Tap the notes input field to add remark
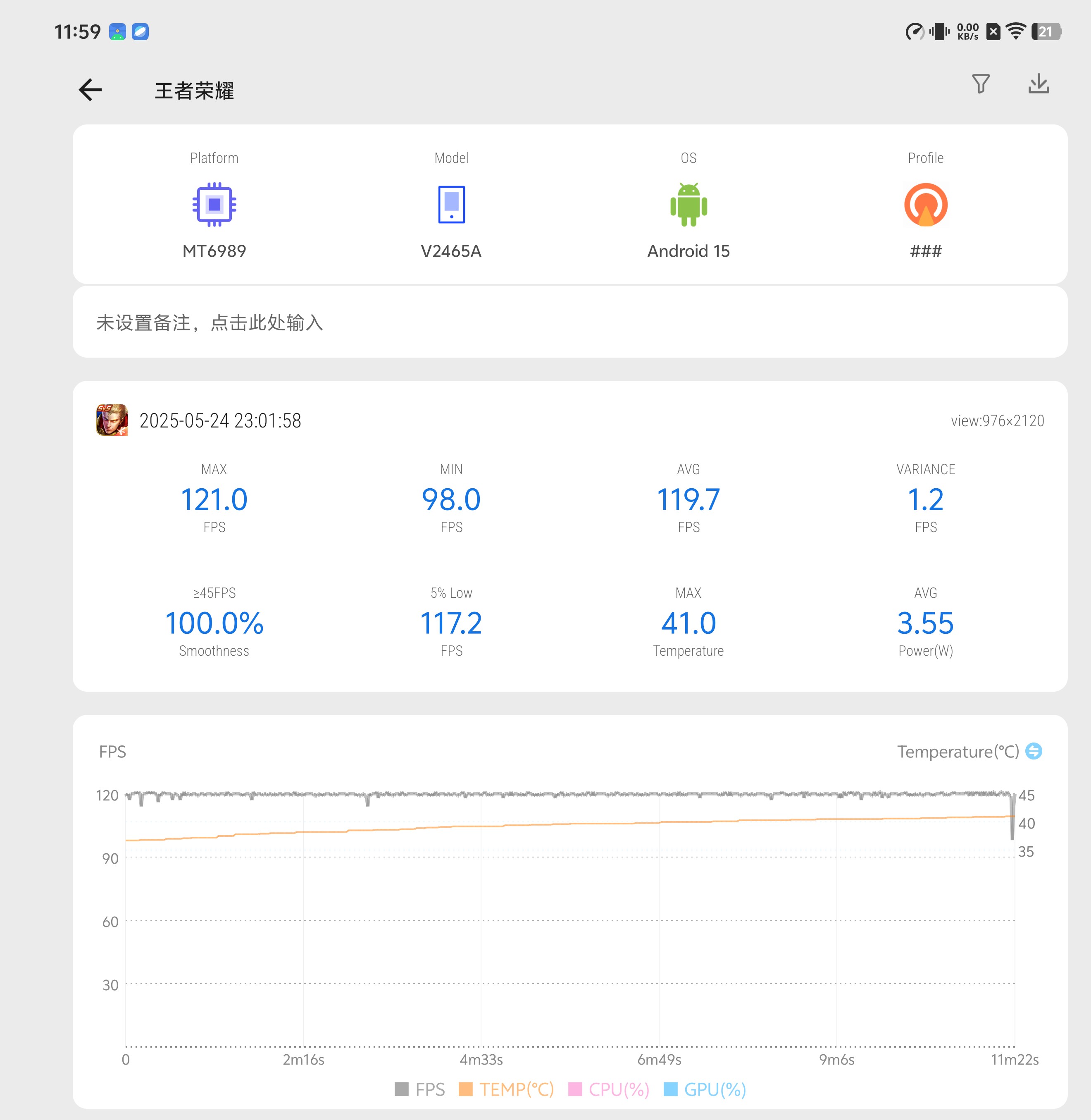Screen dimensions: 1091x1120 click(x=569, y=322)
